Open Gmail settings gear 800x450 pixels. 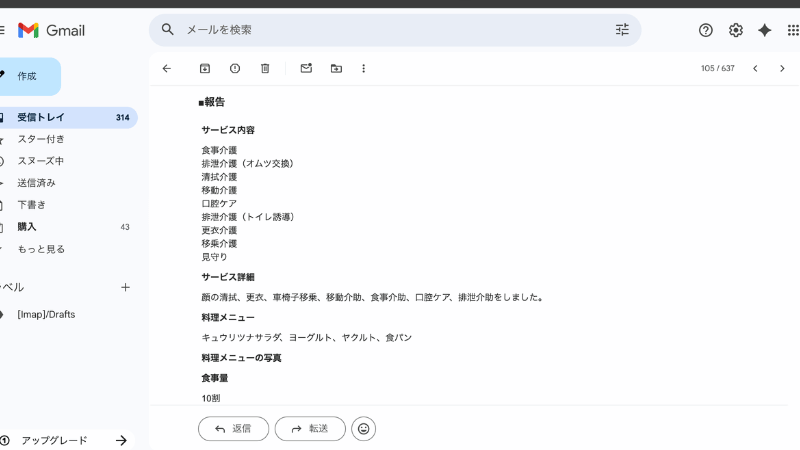735,30
